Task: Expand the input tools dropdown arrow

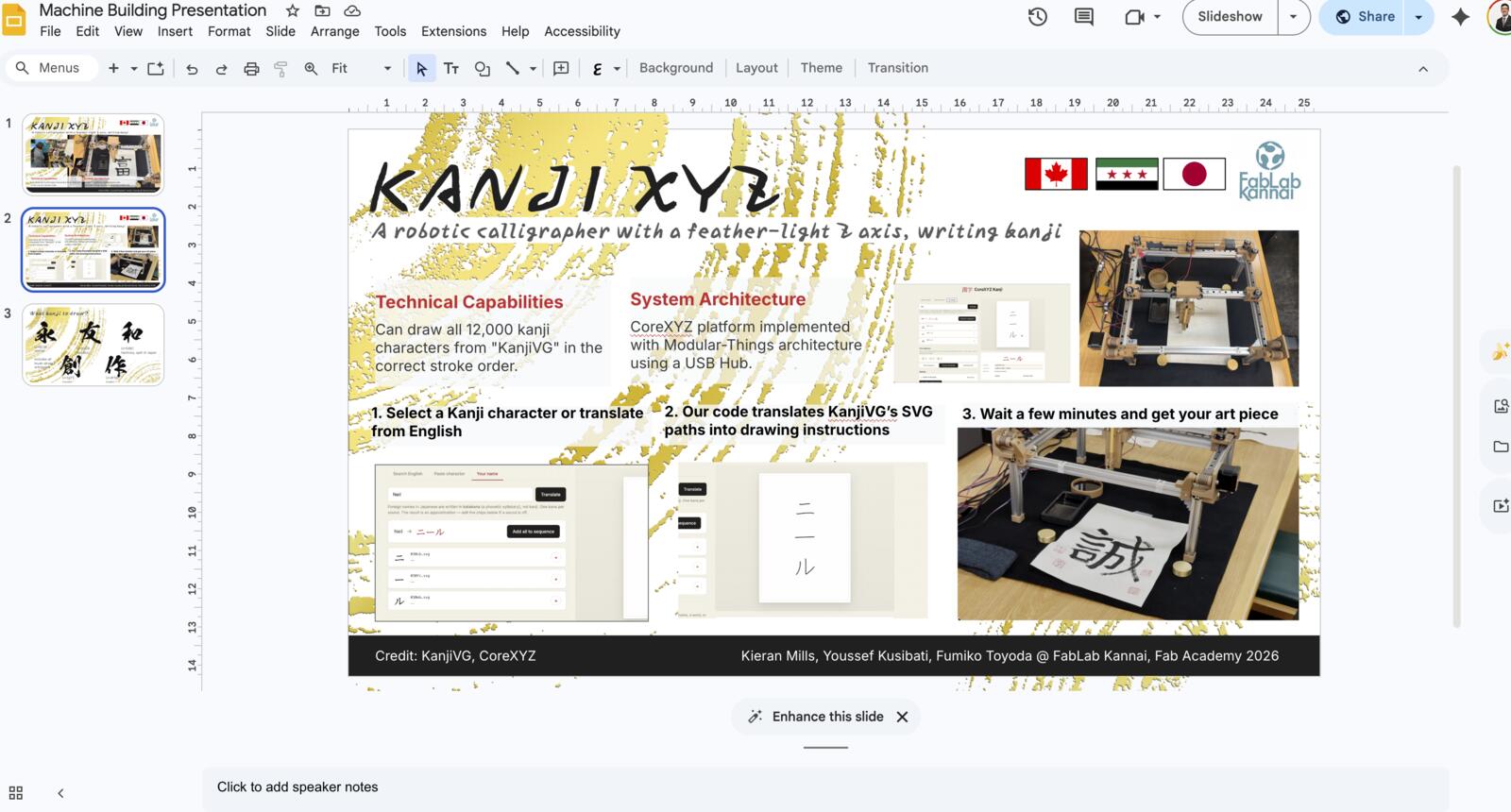Action: [x=617, y=68]
